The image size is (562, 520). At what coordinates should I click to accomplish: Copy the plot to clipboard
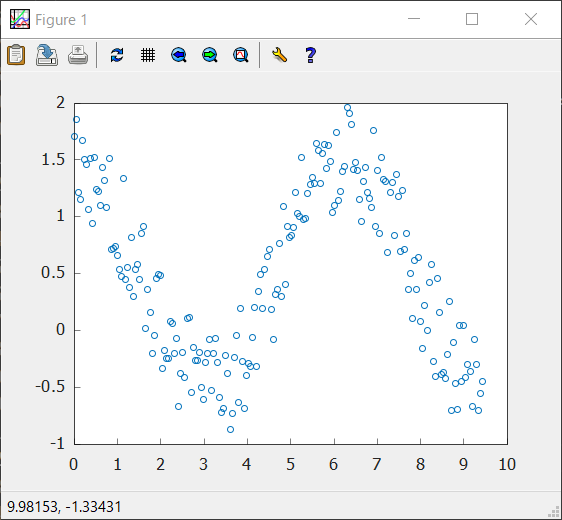[x=16, y=55]
